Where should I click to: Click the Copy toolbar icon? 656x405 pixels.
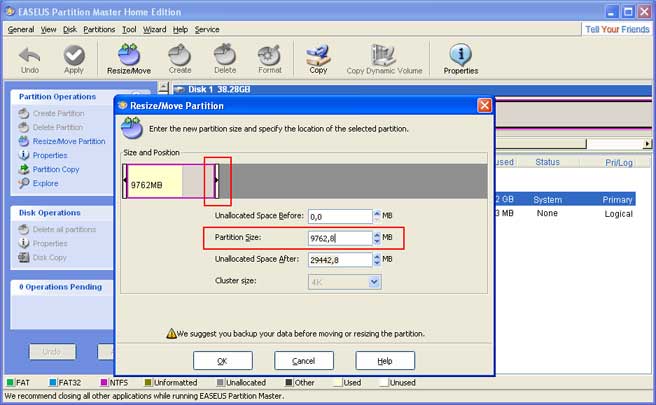[x=318, y=54]
